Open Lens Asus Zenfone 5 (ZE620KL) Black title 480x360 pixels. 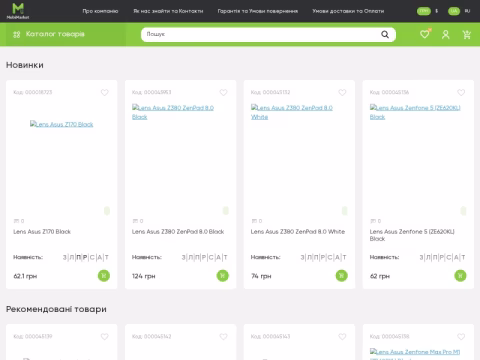412,235
